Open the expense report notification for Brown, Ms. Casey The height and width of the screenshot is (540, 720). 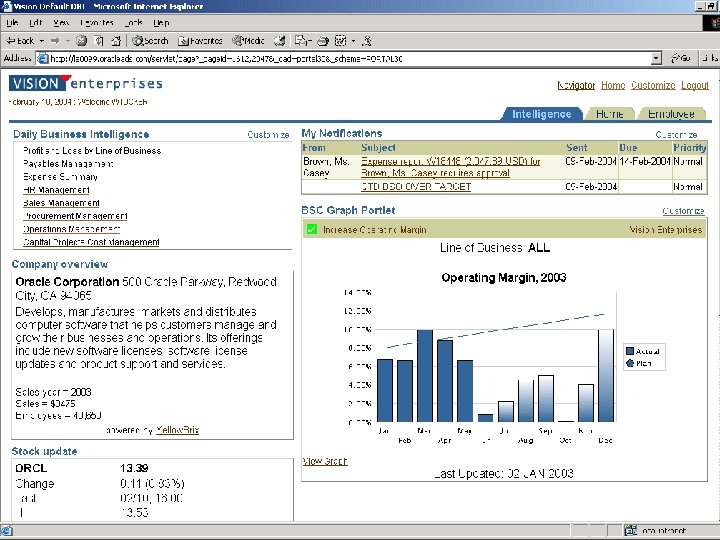[x=450, y=167]
